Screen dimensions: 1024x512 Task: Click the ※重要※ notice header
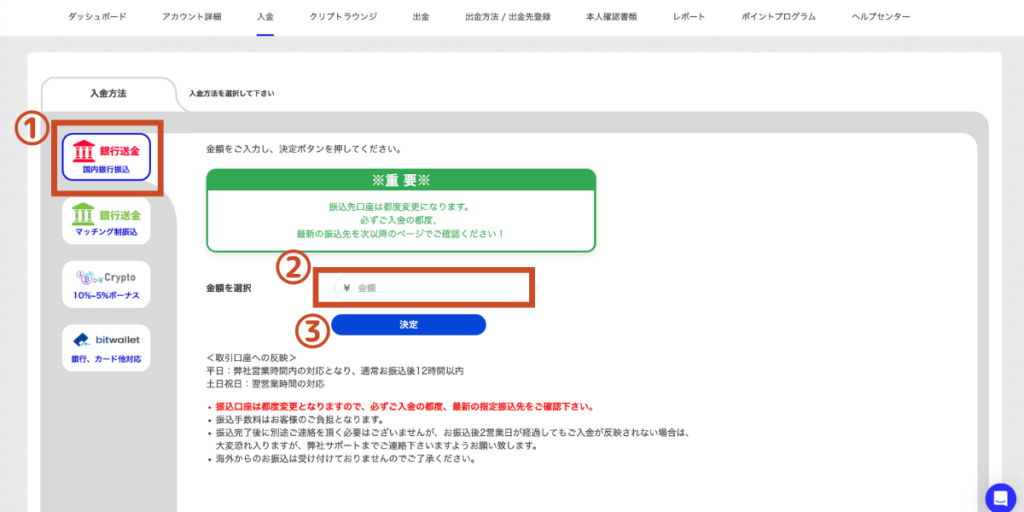401,180
